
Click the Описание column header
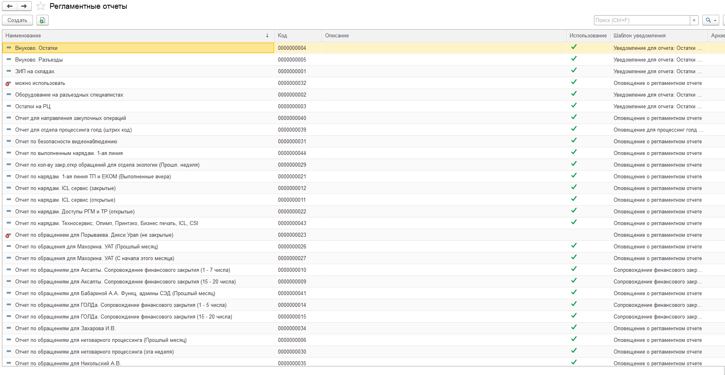444,36
